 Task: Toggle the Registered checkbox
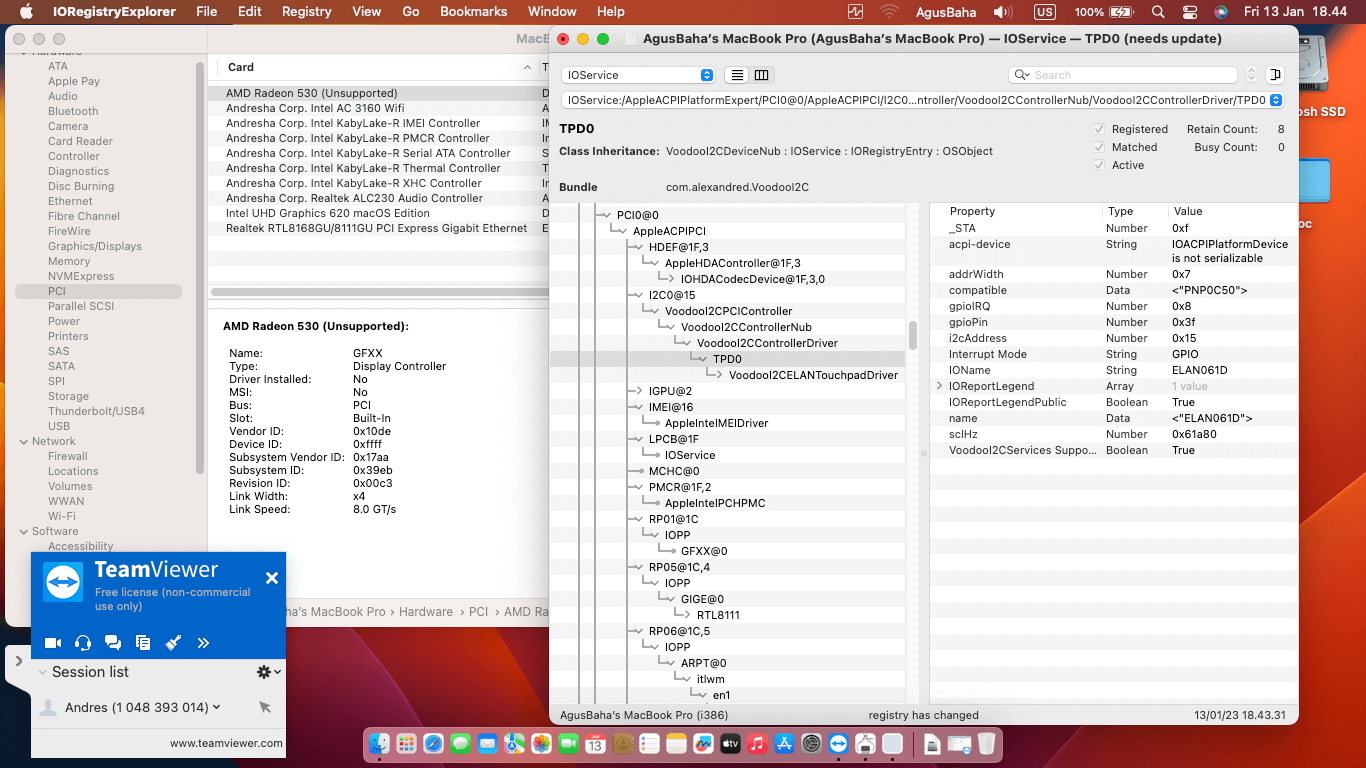click(1099, 129)
